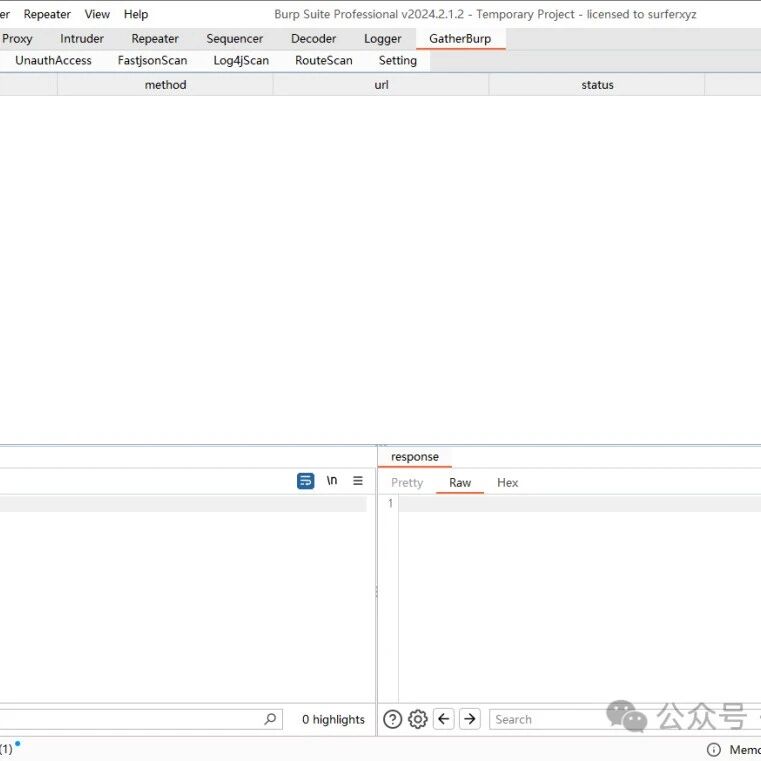The image size is (761, 761).
Task: Switch response view to Pretty
Action: 407,483
